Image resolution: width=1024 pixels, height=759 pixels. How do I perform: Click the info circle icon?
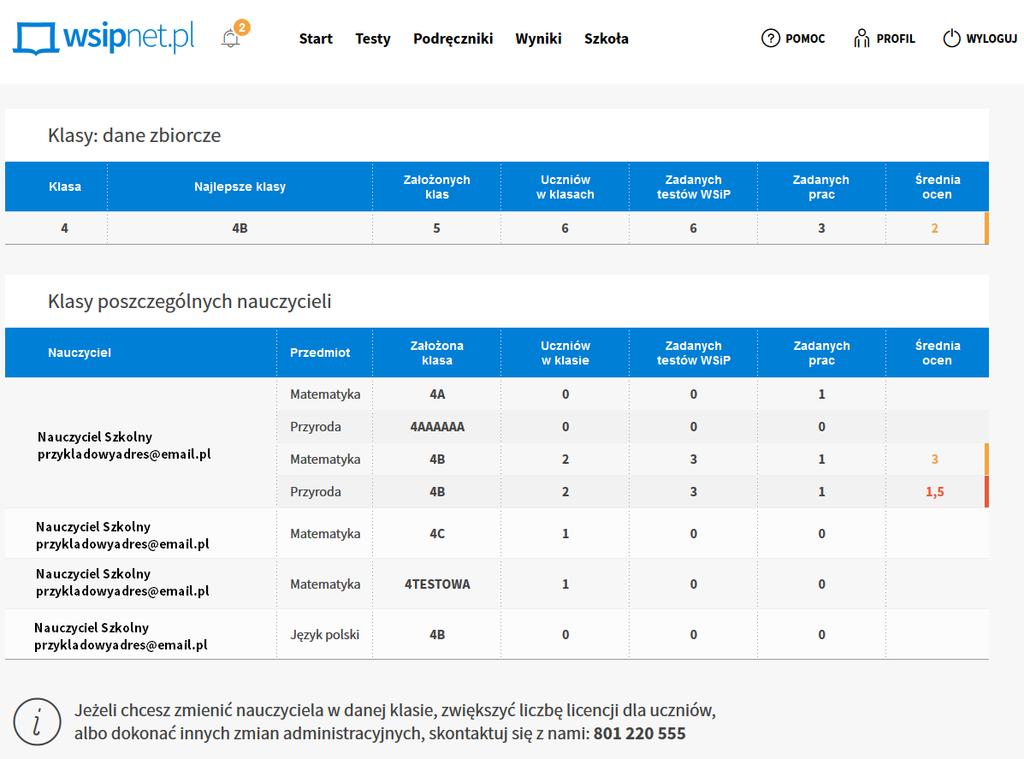point(37,722)
